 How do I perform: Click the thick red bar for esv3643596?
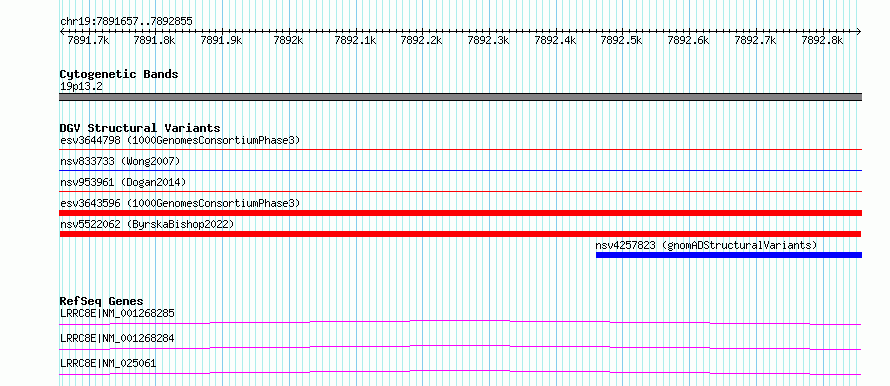click(x=460, y=213)
